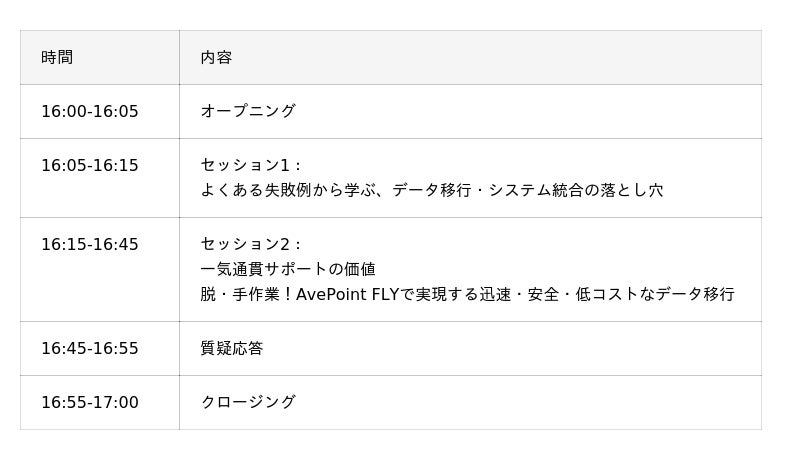Click the 内容 column header
The height and width of the screenshot is (460, 800).
pos(216,58)
